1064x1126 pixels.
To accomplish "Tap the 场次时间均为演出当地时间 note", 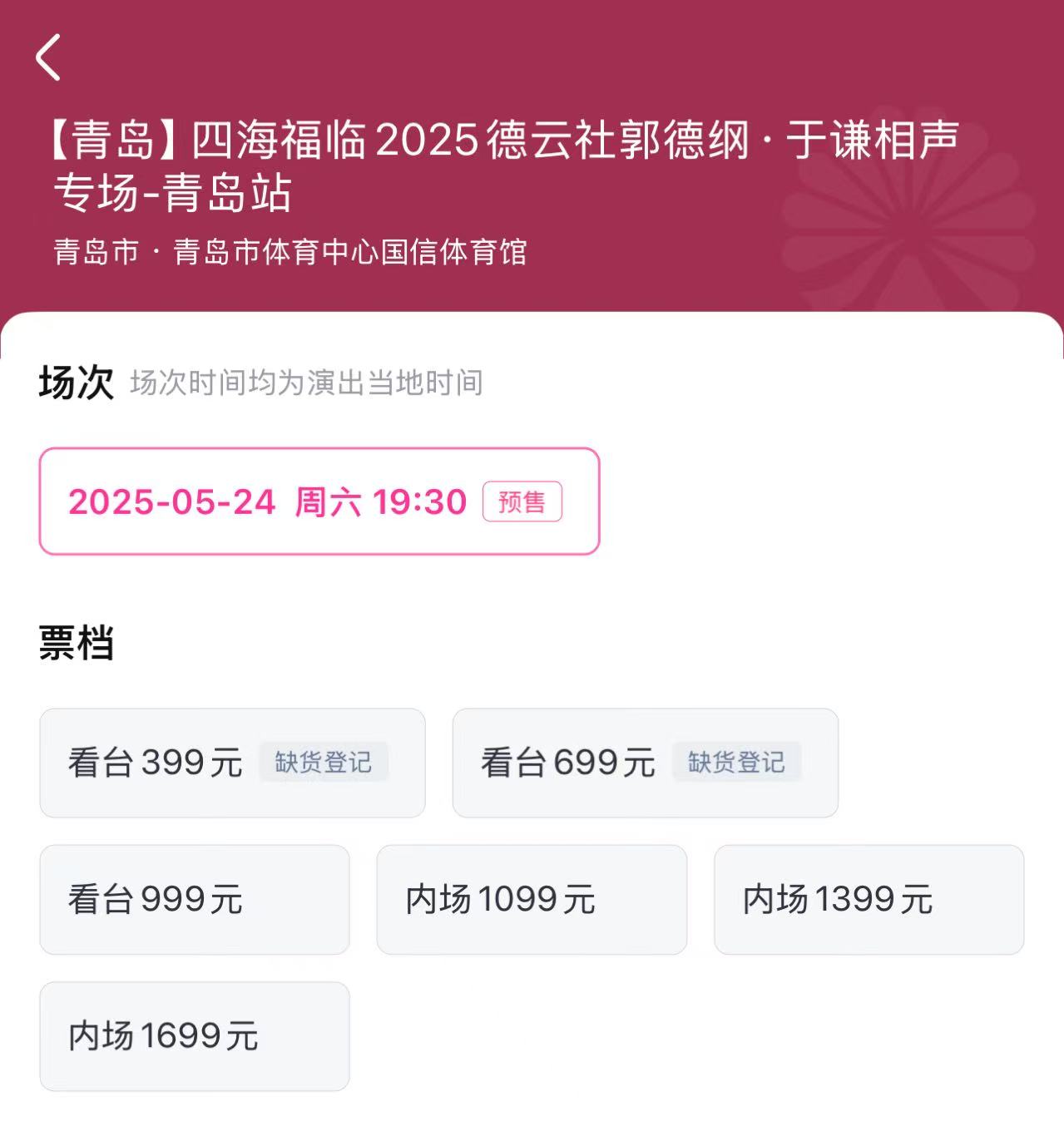I will pyautogui.click(x=306, y=383).
